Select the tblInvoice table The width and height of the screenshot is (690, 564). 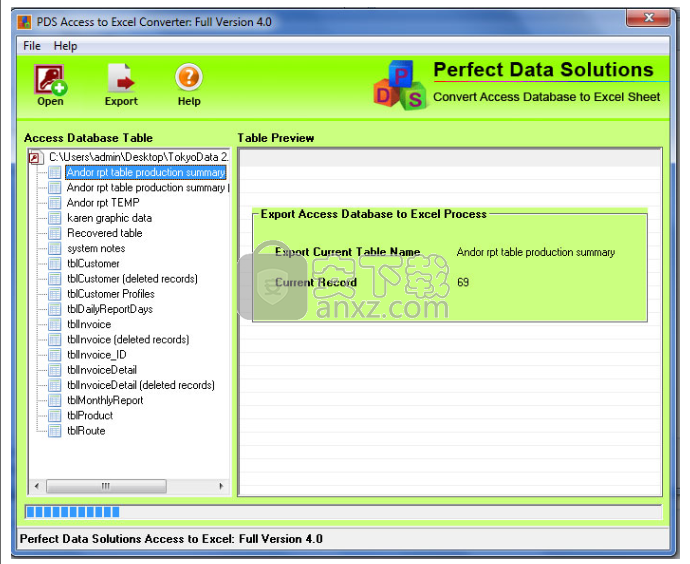pyautogui.click(x=89, y=324)
